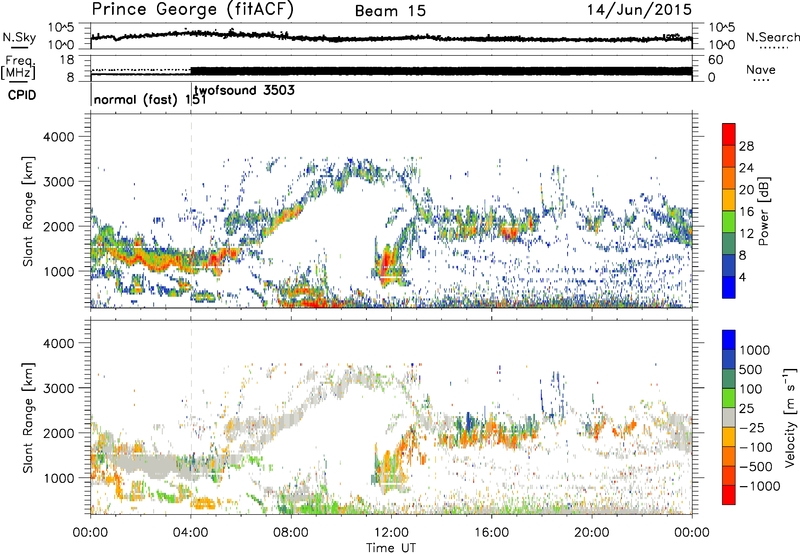The width and height of the screenshot is (800, 554).
Task: Click the date "14/Jun/2015"
Action: point(639,10)
